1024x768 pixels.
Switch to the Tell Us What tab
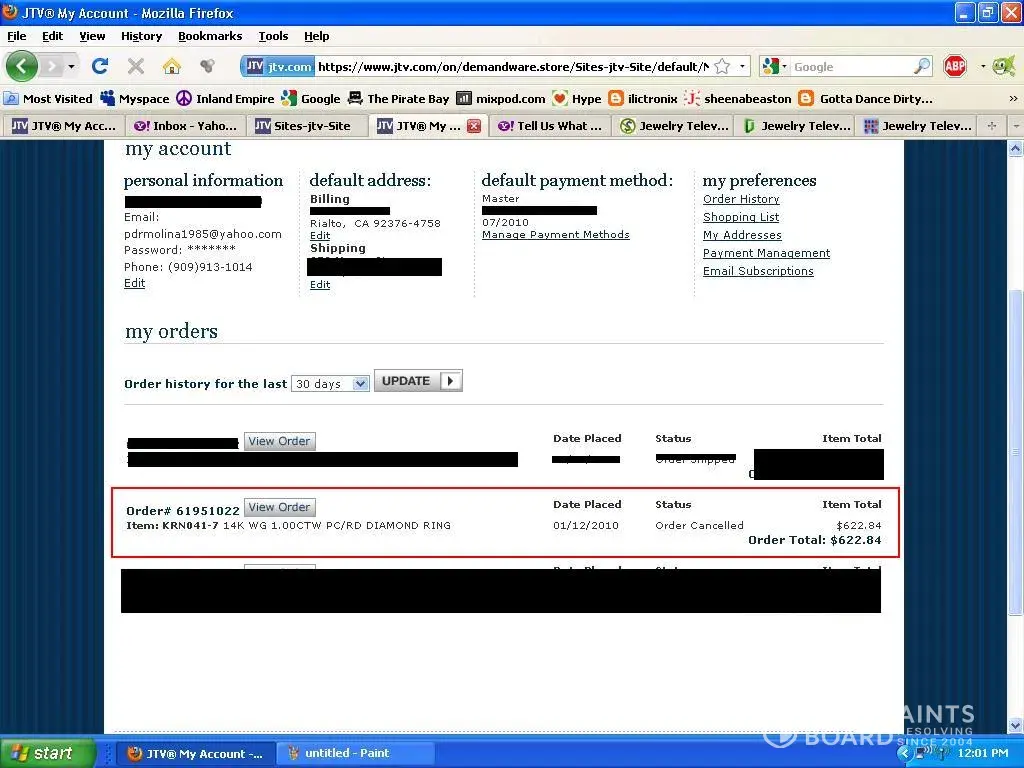point(551,125)
